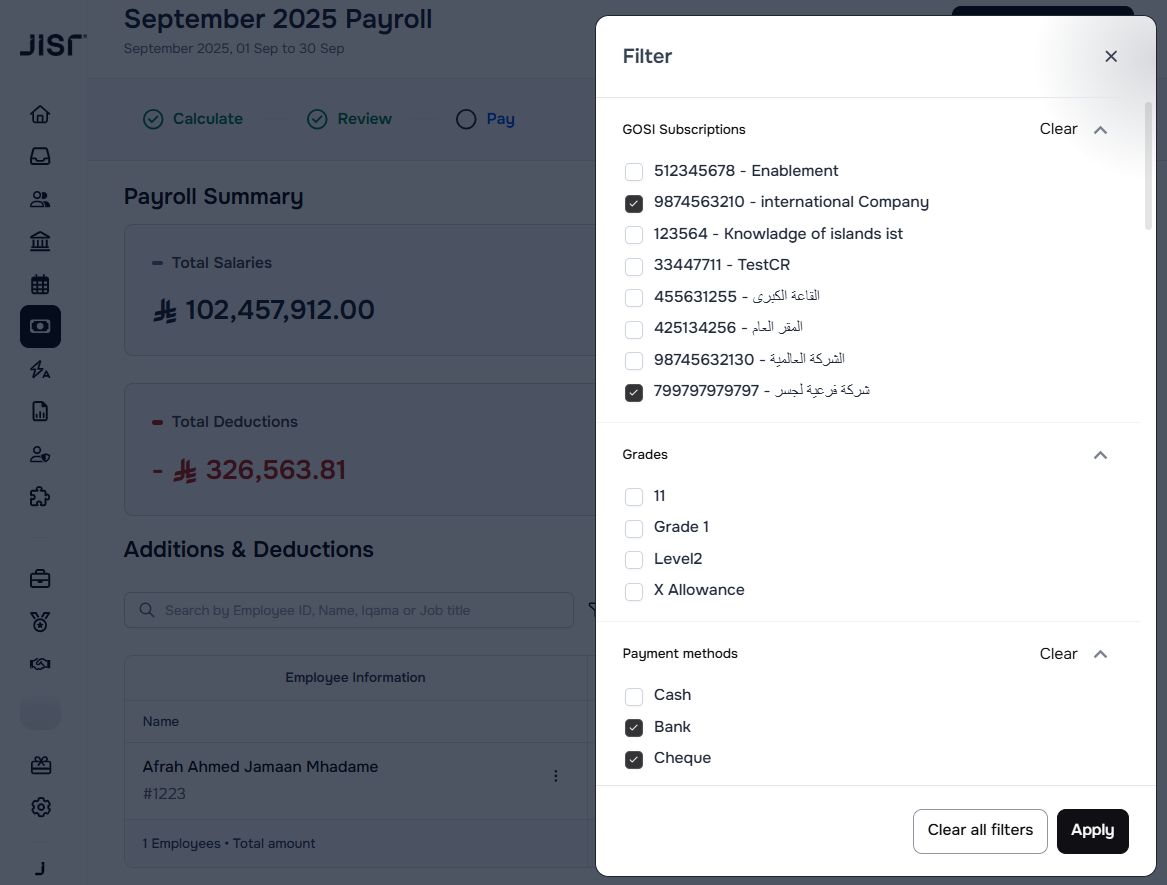The width and height of the screenshot is (1167, 885).
Task: Check the 512345678 - Enablement checkbox
Action: coord(634,172)
